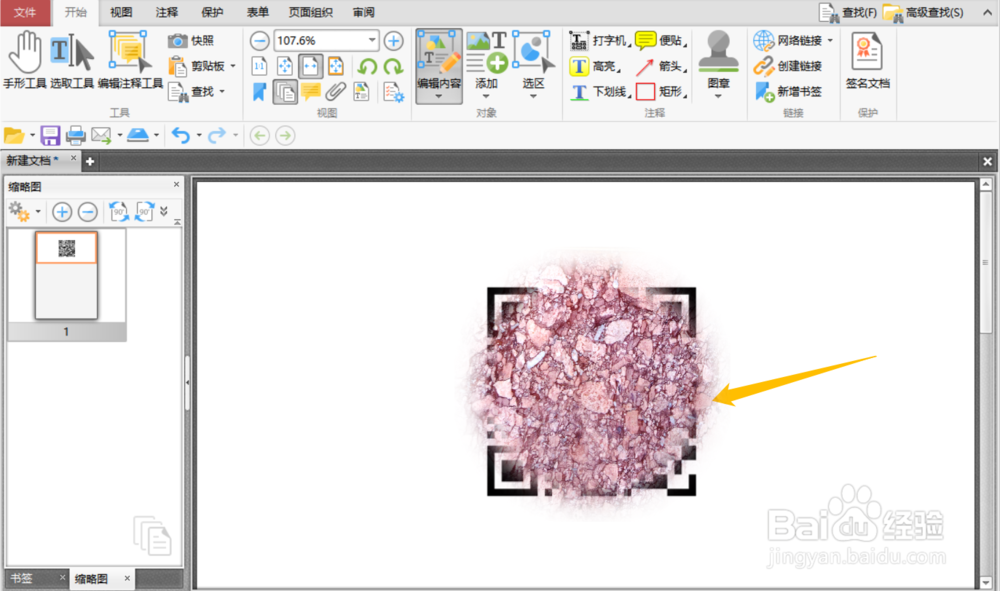Expand the Edit Content (编辑内容) dropdown arrow
Screen dimensions: 1000x591
[x=439, y=96]
